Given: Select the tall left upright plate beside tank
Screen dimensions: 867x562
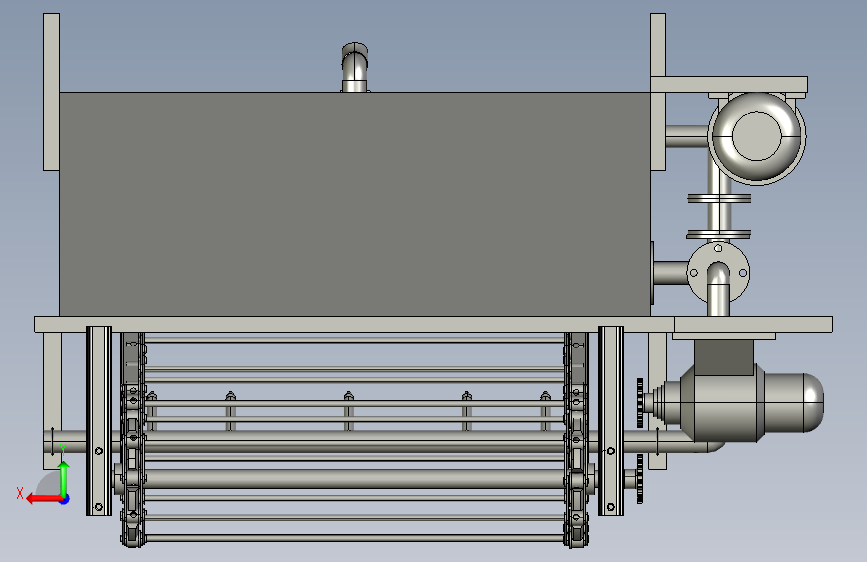Looking at the screenshot, I should [x=51, y=92].
